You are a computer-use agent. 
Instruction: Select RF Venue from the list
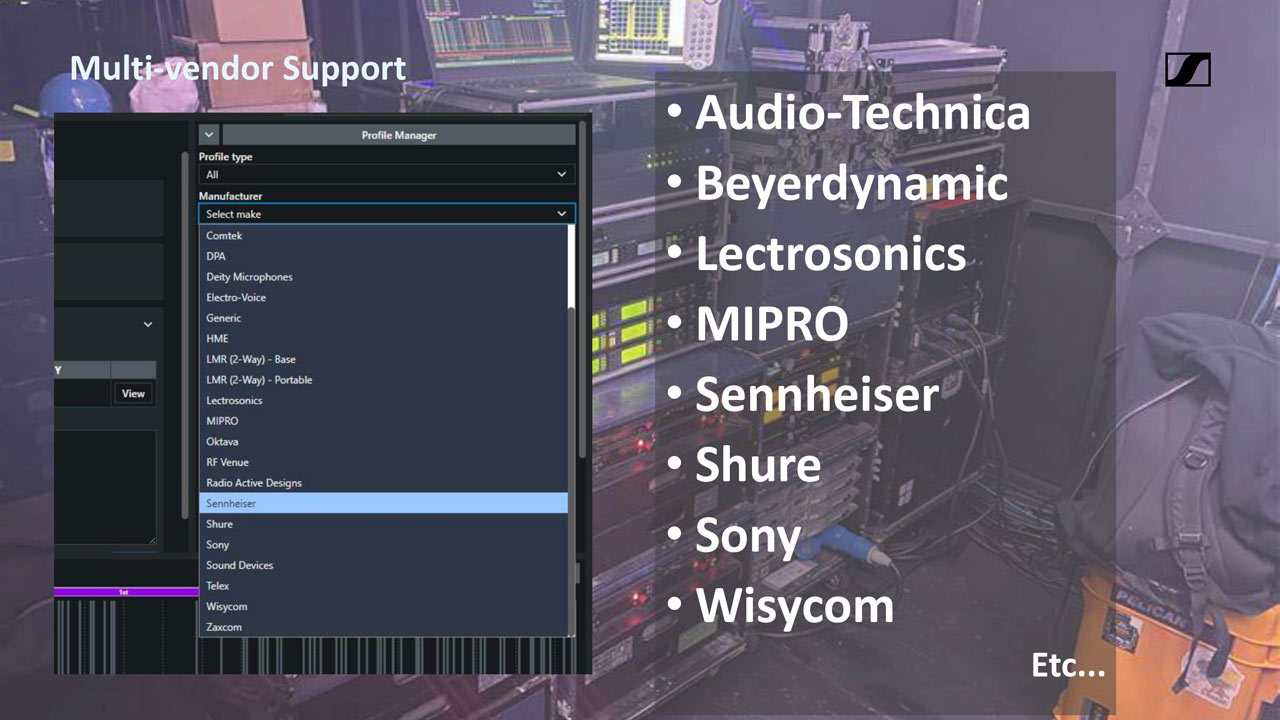click(383, 462)
